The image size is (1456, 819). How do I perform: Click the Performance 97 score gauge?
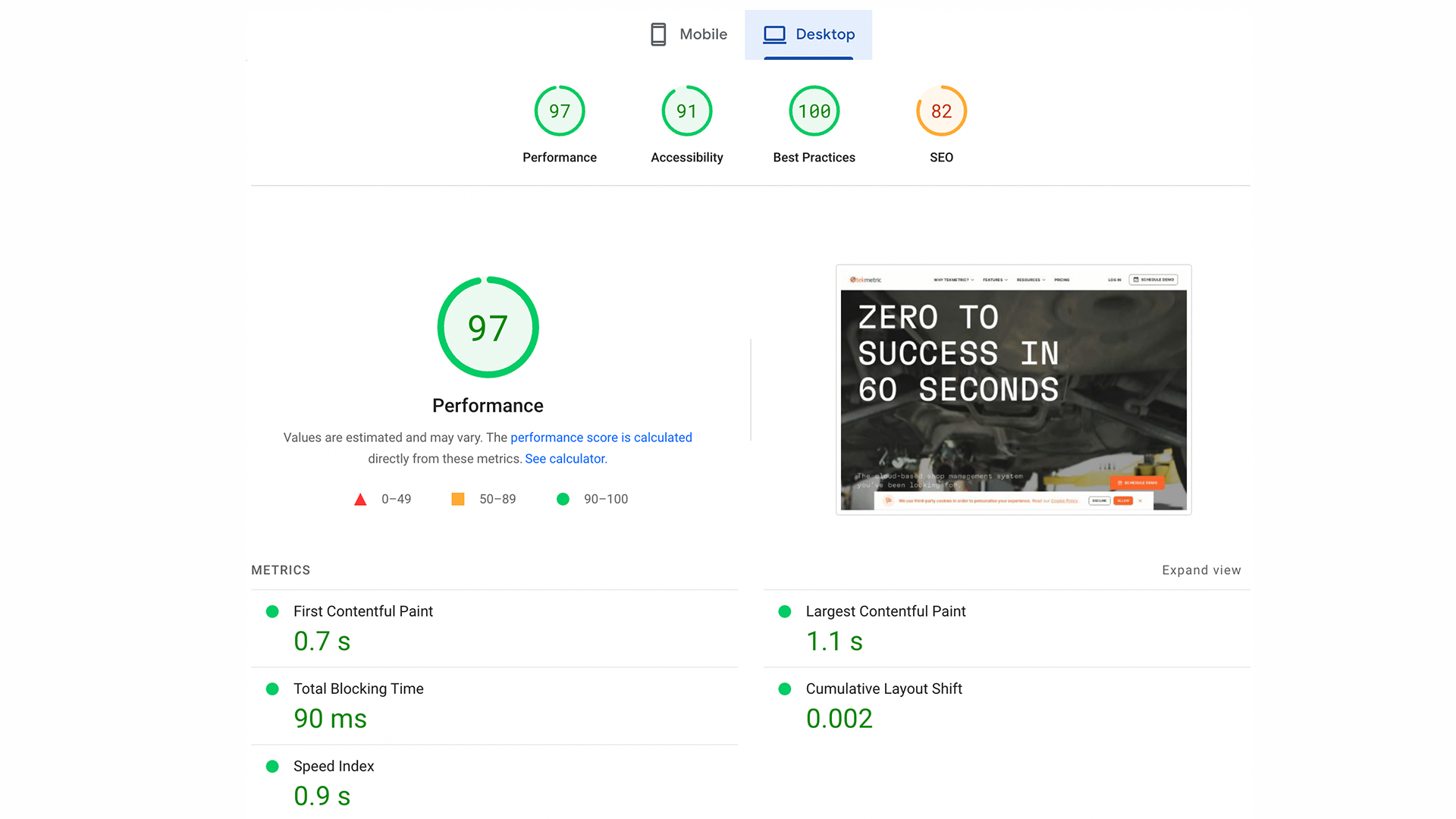point(560,111)
